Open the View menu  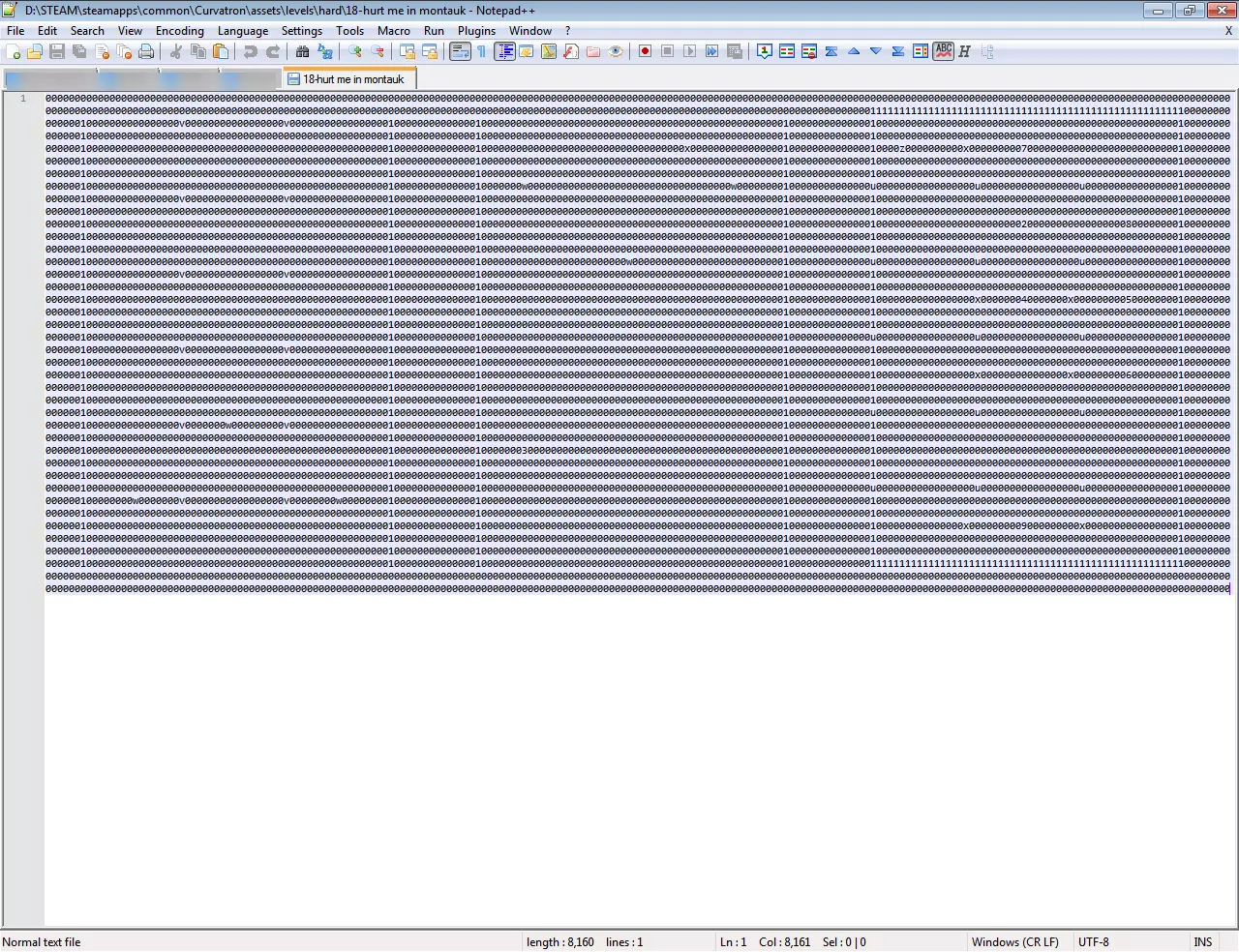pyautogui.click(x=130, y=31)
